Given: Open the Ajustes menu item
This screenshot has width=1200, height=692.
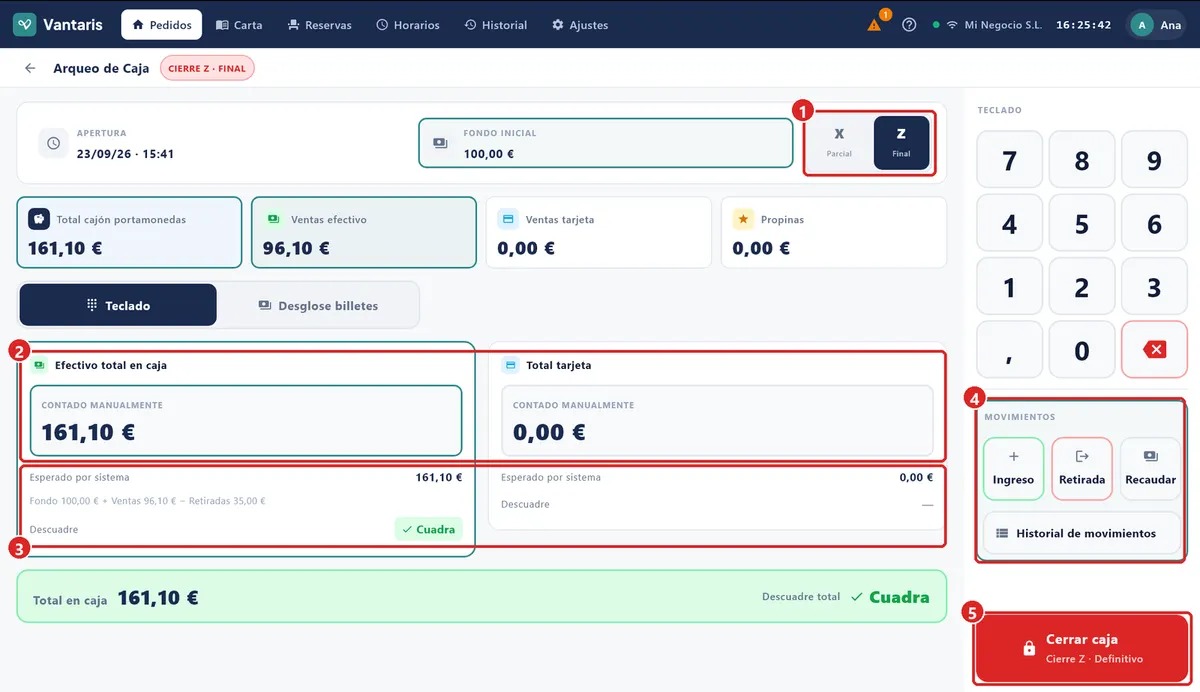Looking at the screenshot, I should click(580, 25).
